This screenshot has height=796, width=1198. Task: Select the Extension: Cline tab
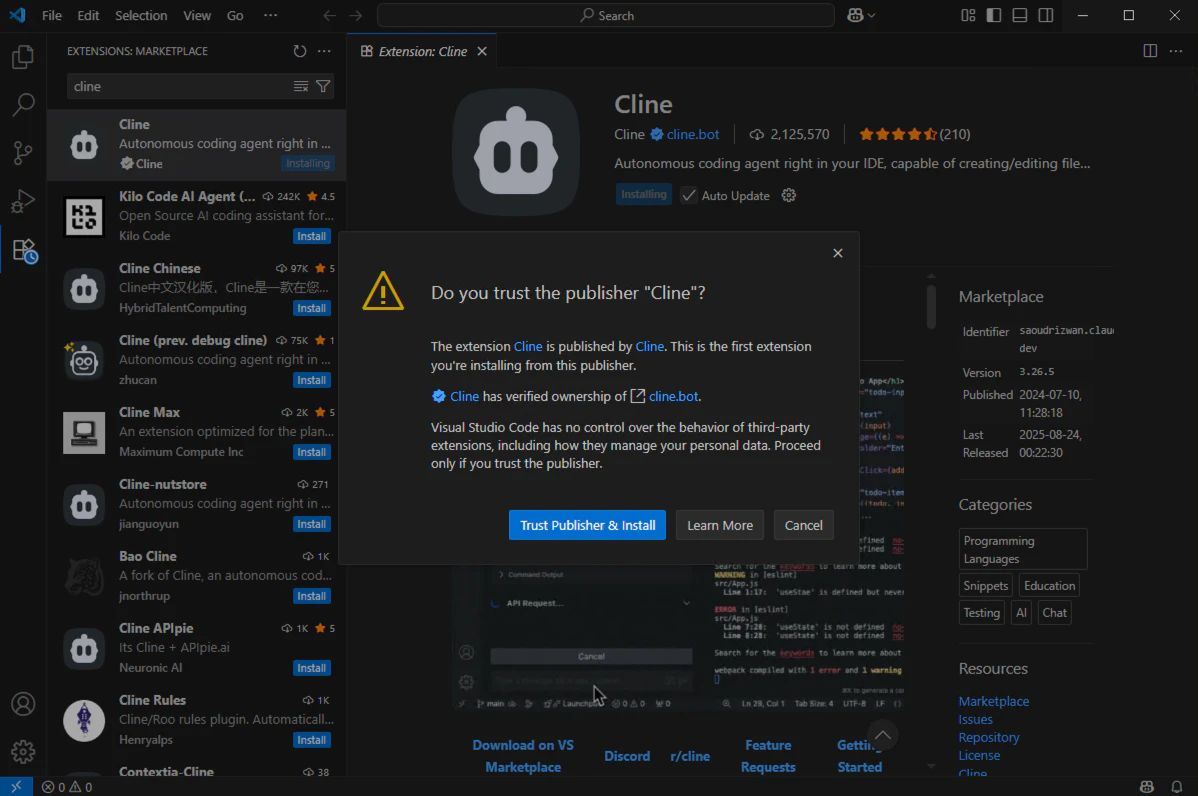[423, 51]
